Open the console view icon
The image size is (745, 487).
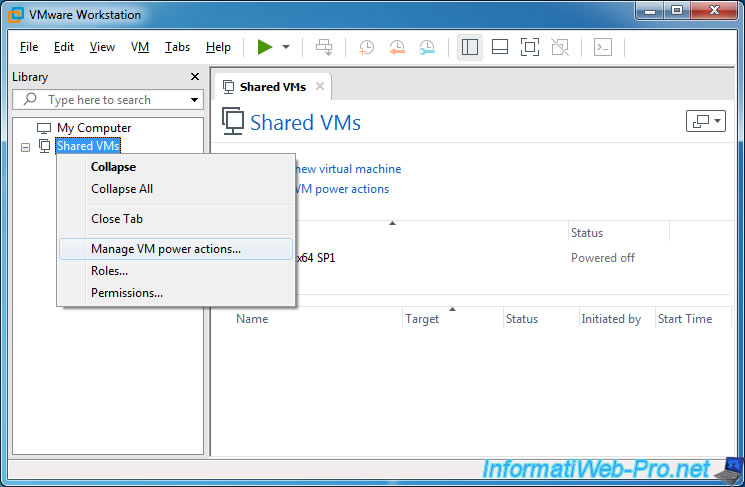click(603, 47)
